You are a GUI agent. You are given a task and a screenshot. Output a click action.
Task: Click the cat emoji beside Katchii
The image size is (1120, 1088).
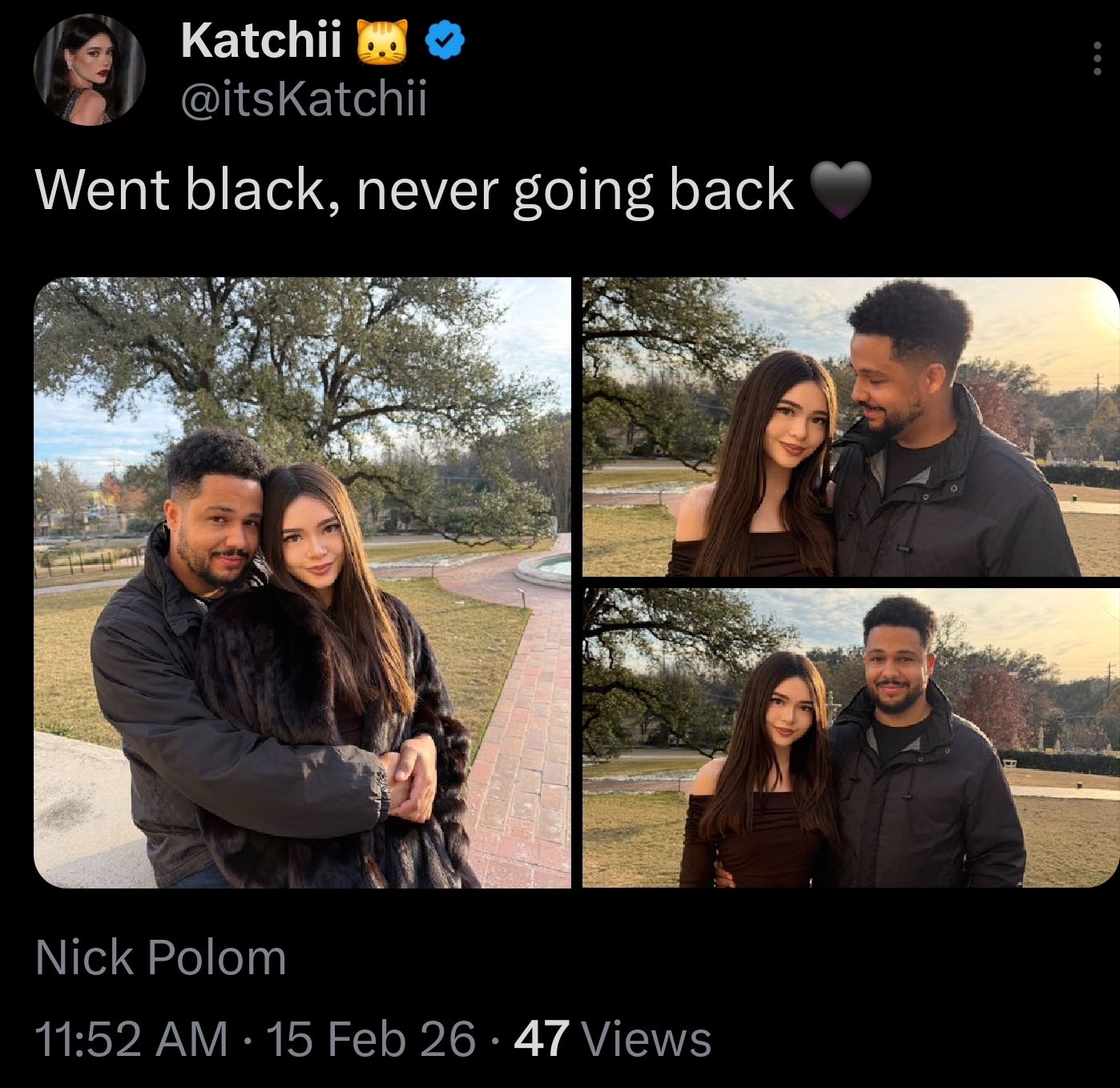(381, 41)
